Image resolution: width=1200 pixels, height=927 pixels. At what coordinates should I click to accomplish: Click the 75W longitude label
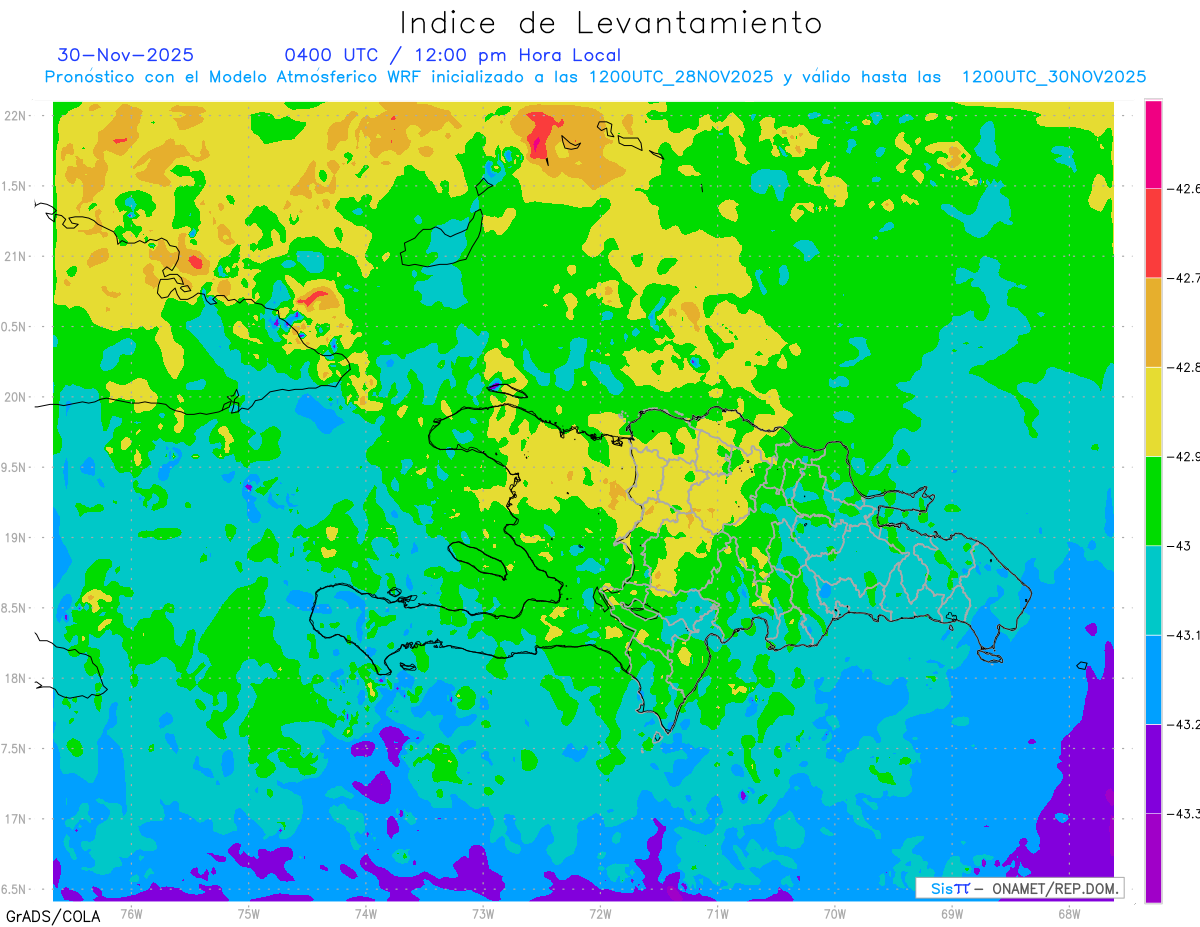click(249, 912)
